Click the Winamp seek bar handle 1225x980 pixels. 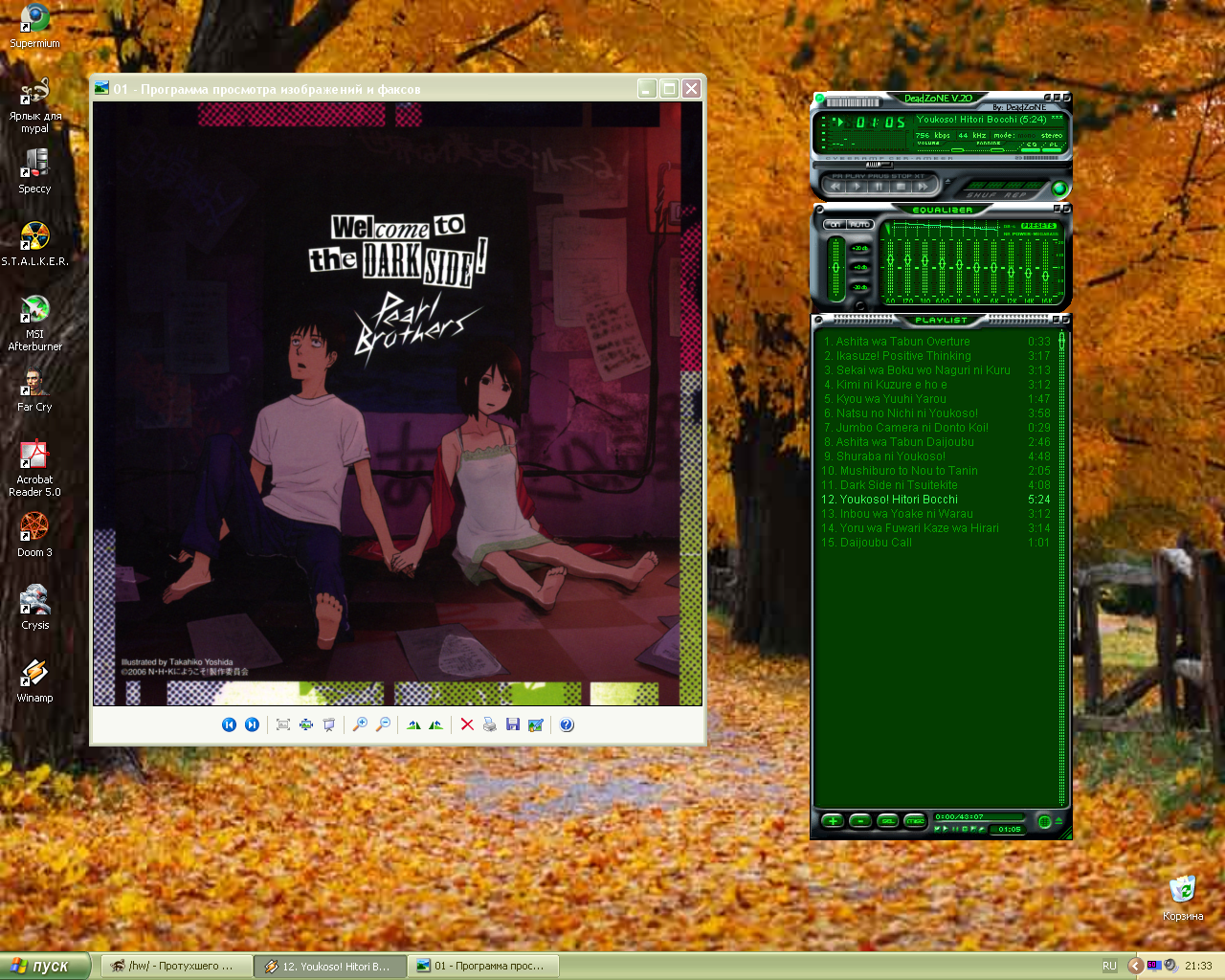(879, 165)
